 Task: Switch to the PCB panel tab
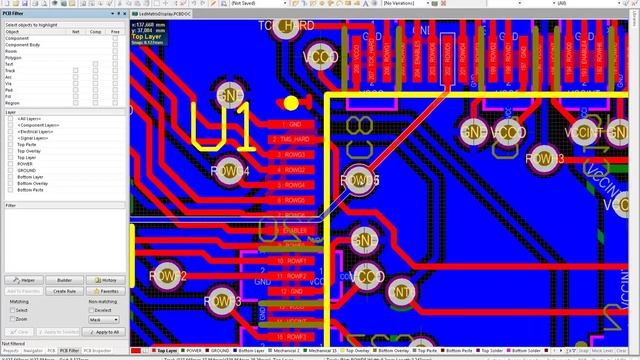point(51,351)
